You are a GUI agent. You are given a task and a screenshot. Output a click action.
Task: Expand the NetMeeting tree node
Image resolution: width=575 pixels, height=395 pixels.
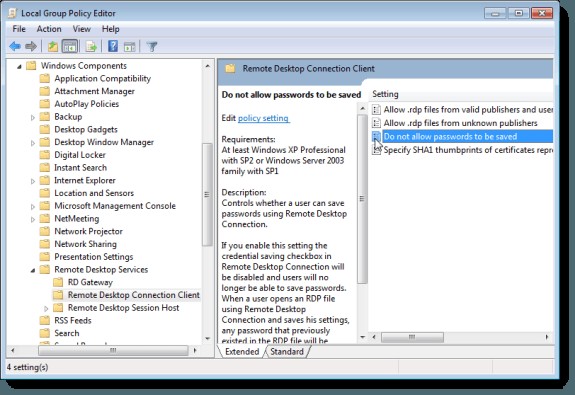[33, 219]
